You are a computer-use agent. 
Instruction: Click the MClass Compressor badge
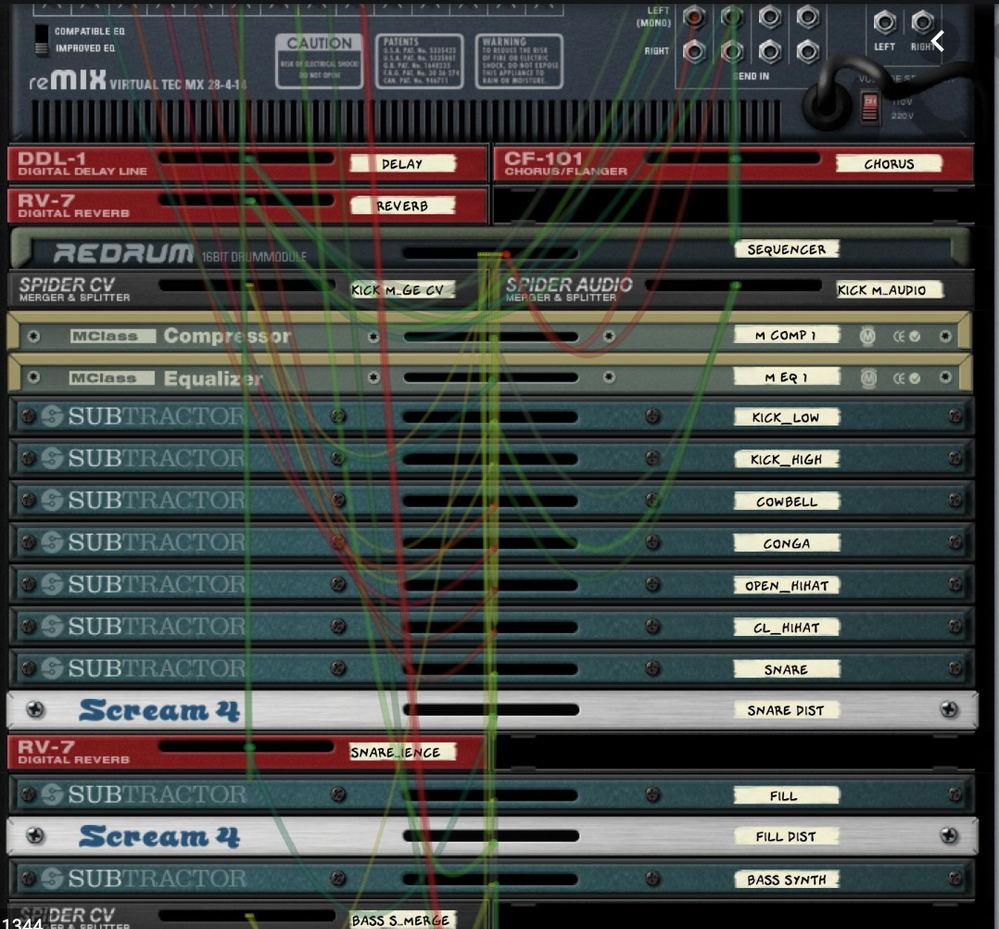(113, 336)
